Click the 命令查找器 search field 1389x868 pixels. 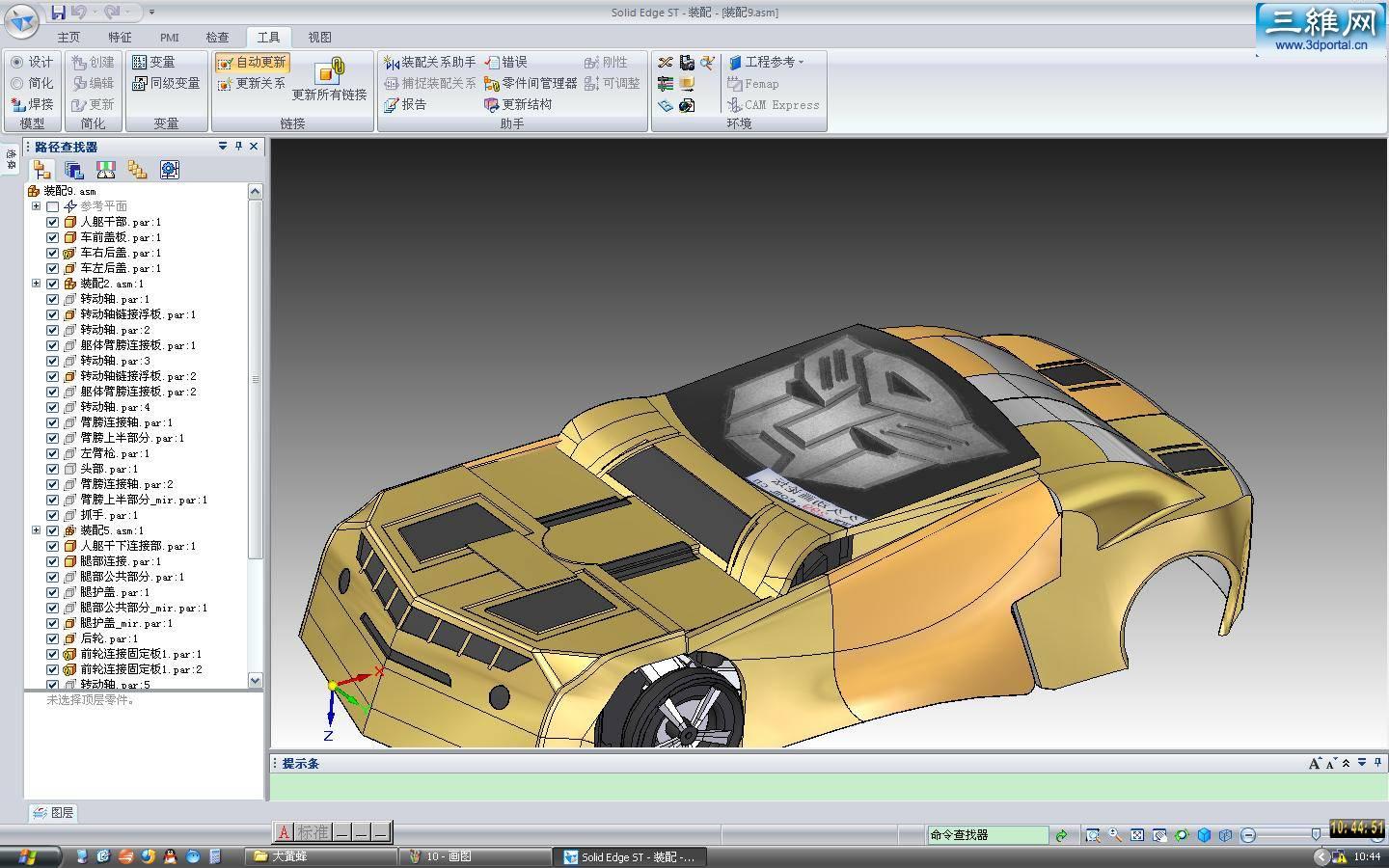(x=988, y=835)
